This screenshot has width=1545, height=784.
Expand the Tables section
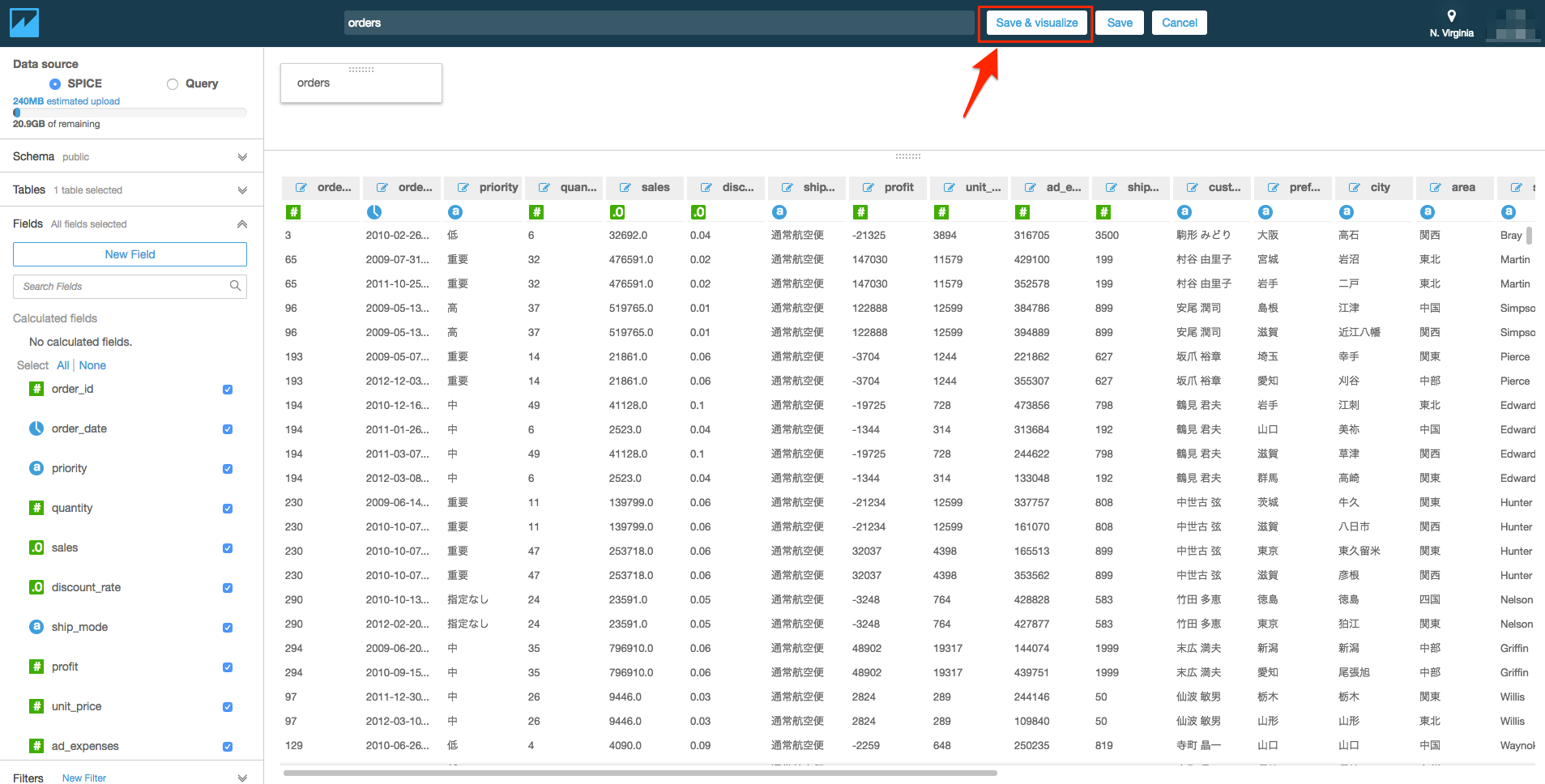click(241, 190)
